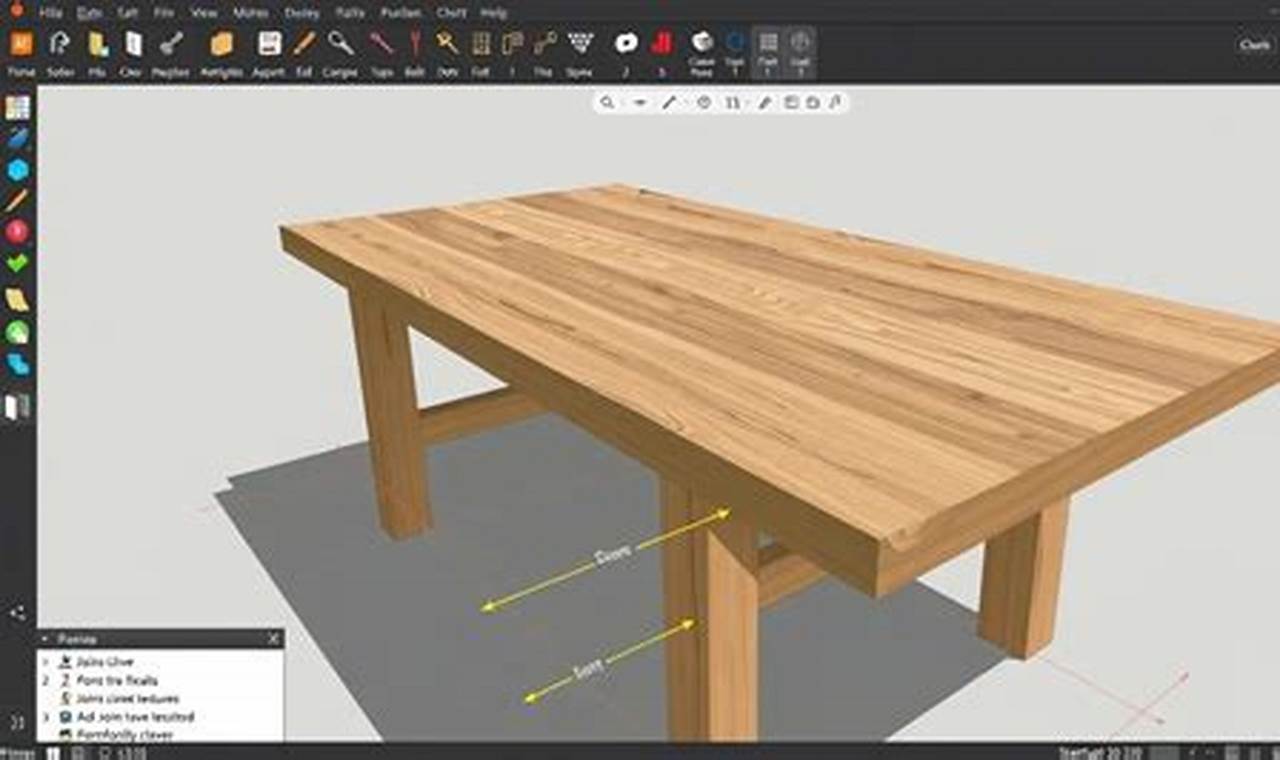Open the speech bubble comment tool in the toolbar
Image resolution: width=1280 pixels, height=760 pixels.
click(x=625, y=44)
